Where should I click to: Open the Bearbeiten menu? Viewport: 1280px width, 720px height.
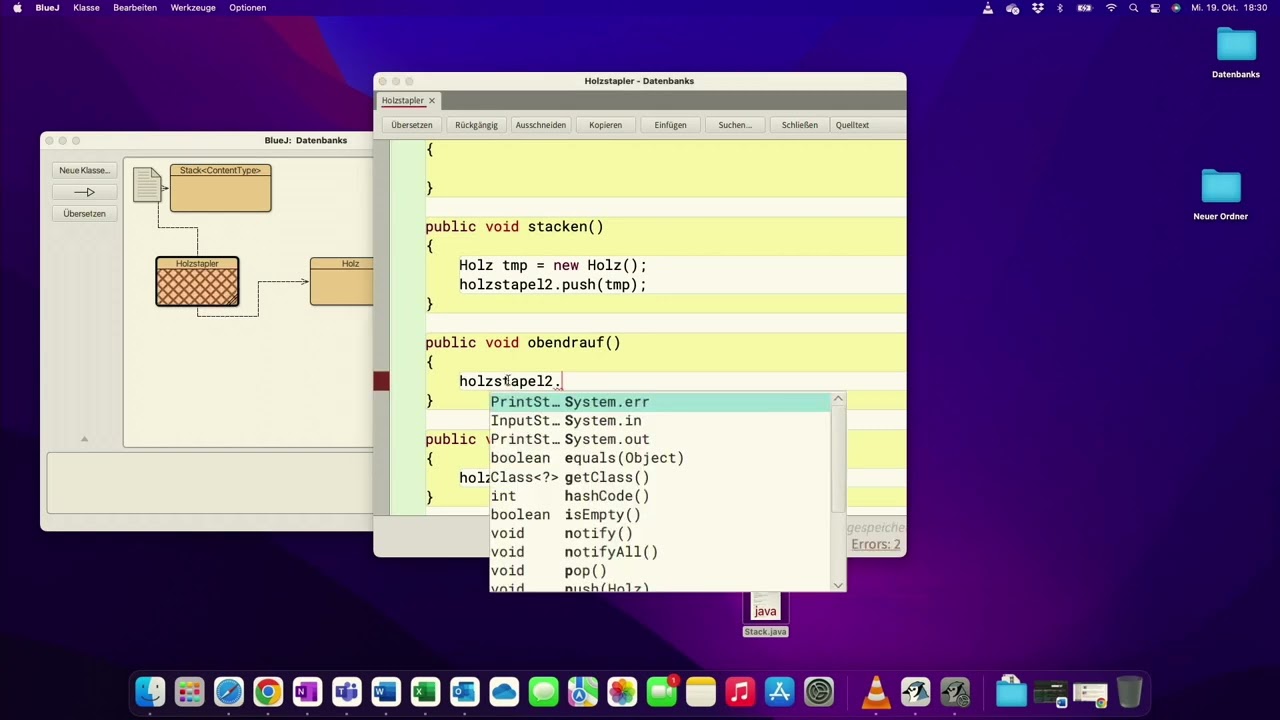click(135, 8)
